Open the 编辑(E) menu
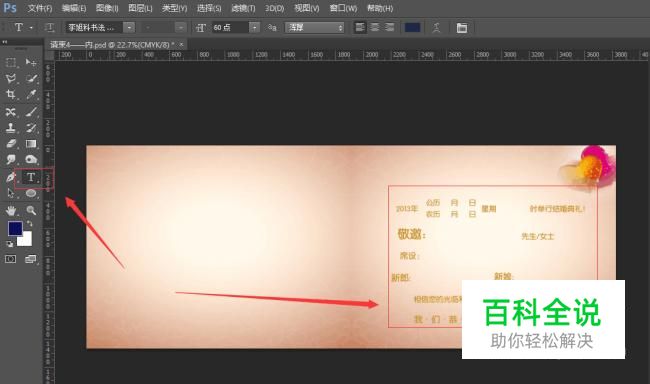The height and width of the screenshot is (384, 650). tap(74, 8)
